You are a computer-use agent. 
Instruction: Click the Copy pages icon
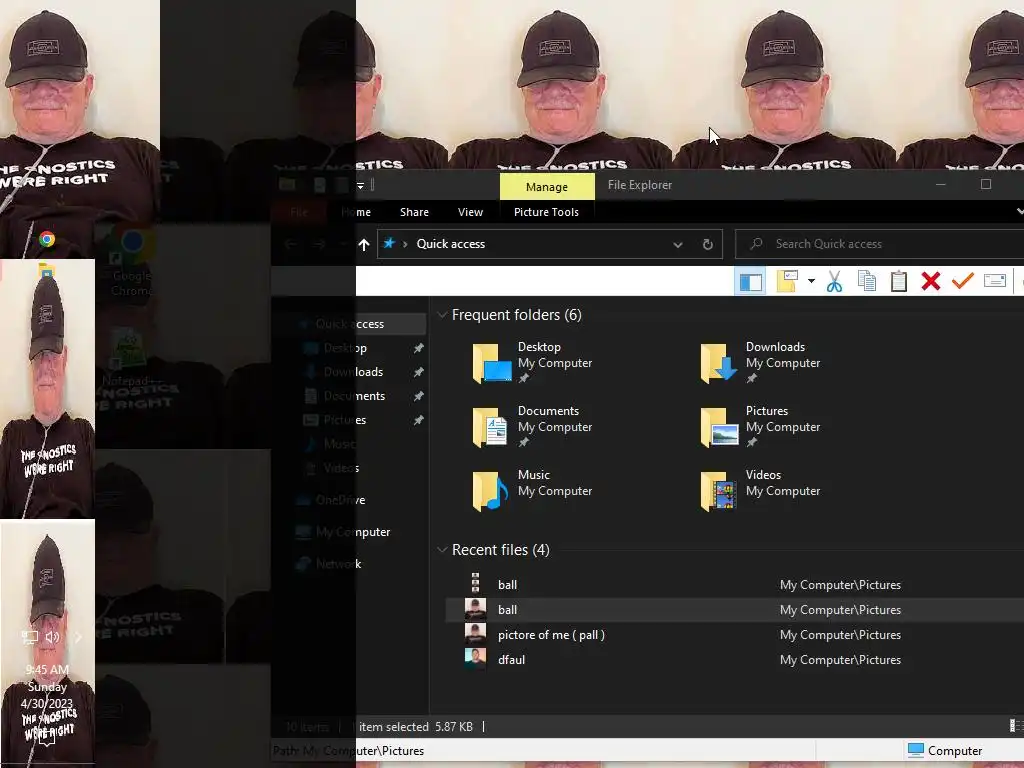(x=867, y=281)
